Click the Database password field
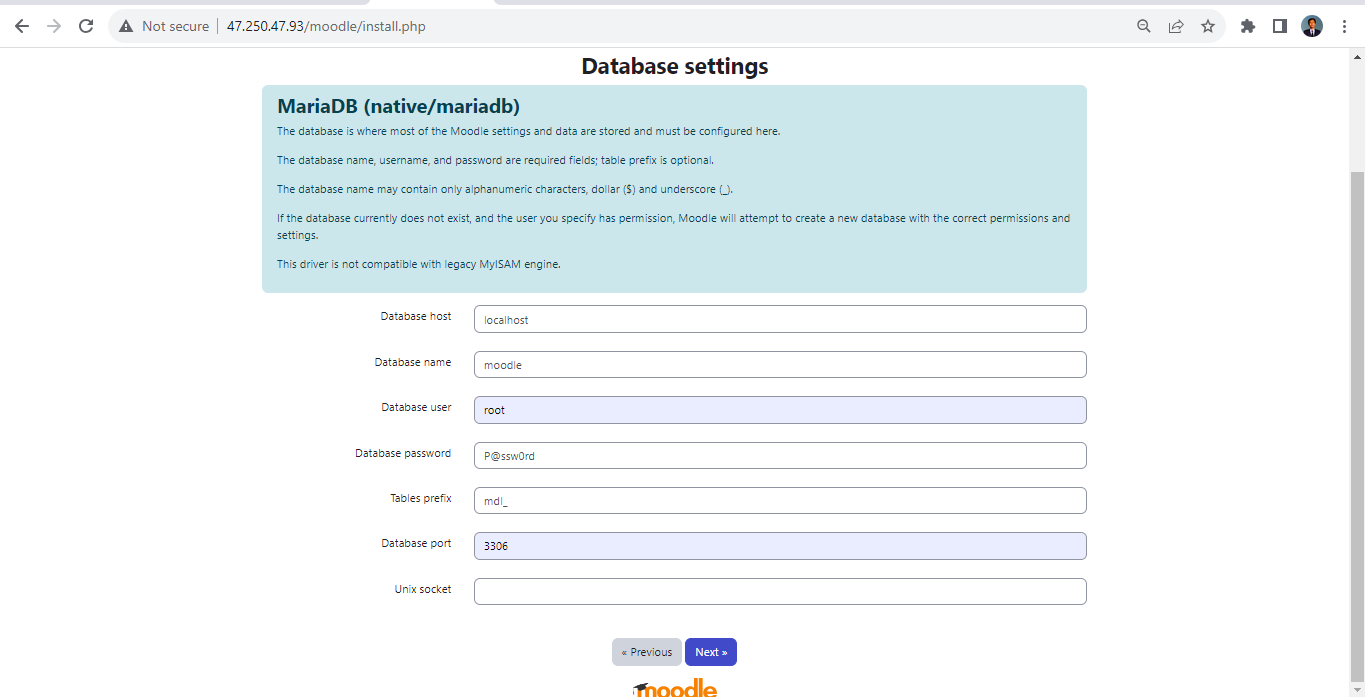Viewport: 1365px width, 697px height. 780,455
